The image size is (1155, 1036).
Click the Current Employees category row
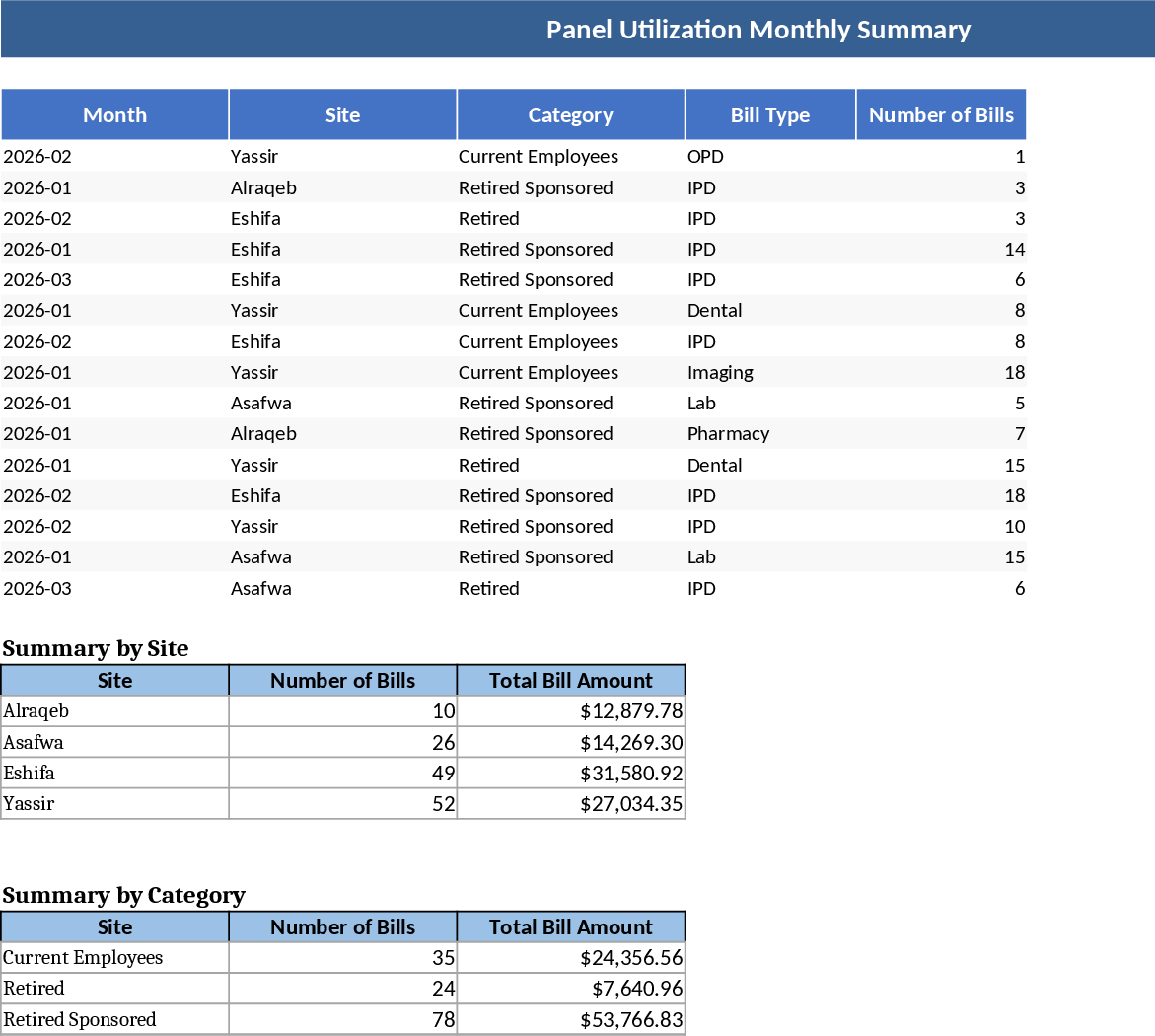click(113, 957)
